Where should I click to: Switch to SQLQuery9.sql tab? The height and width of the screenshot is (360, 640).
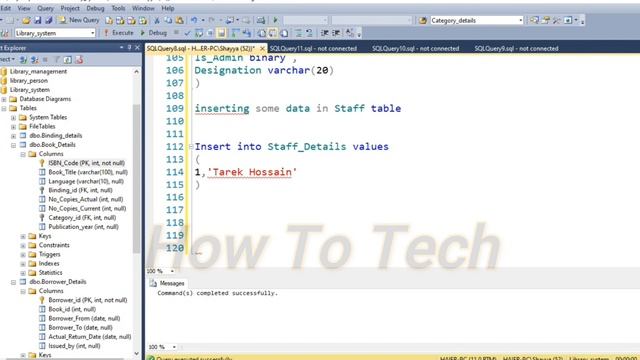tap(516, 49)
